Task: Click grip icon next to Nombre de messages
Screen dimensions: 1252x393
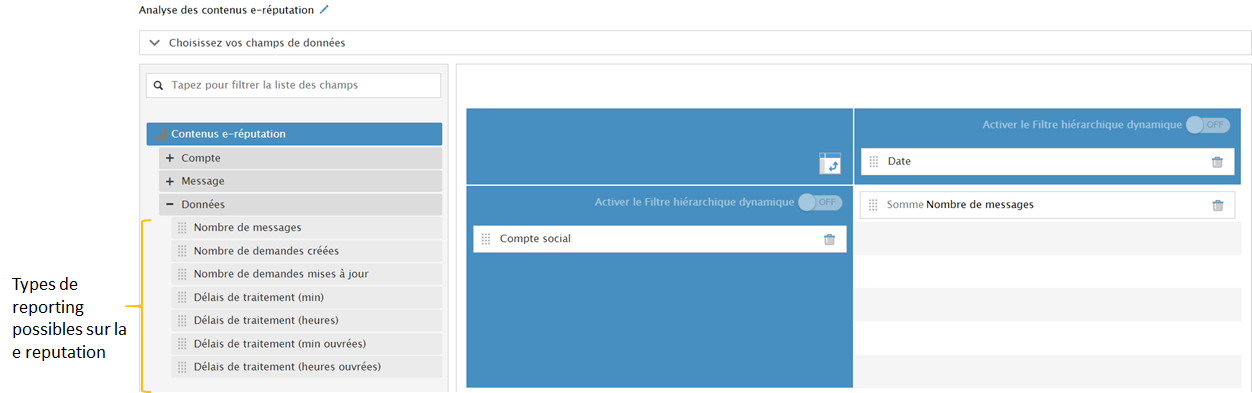Action: pos(182,228)
